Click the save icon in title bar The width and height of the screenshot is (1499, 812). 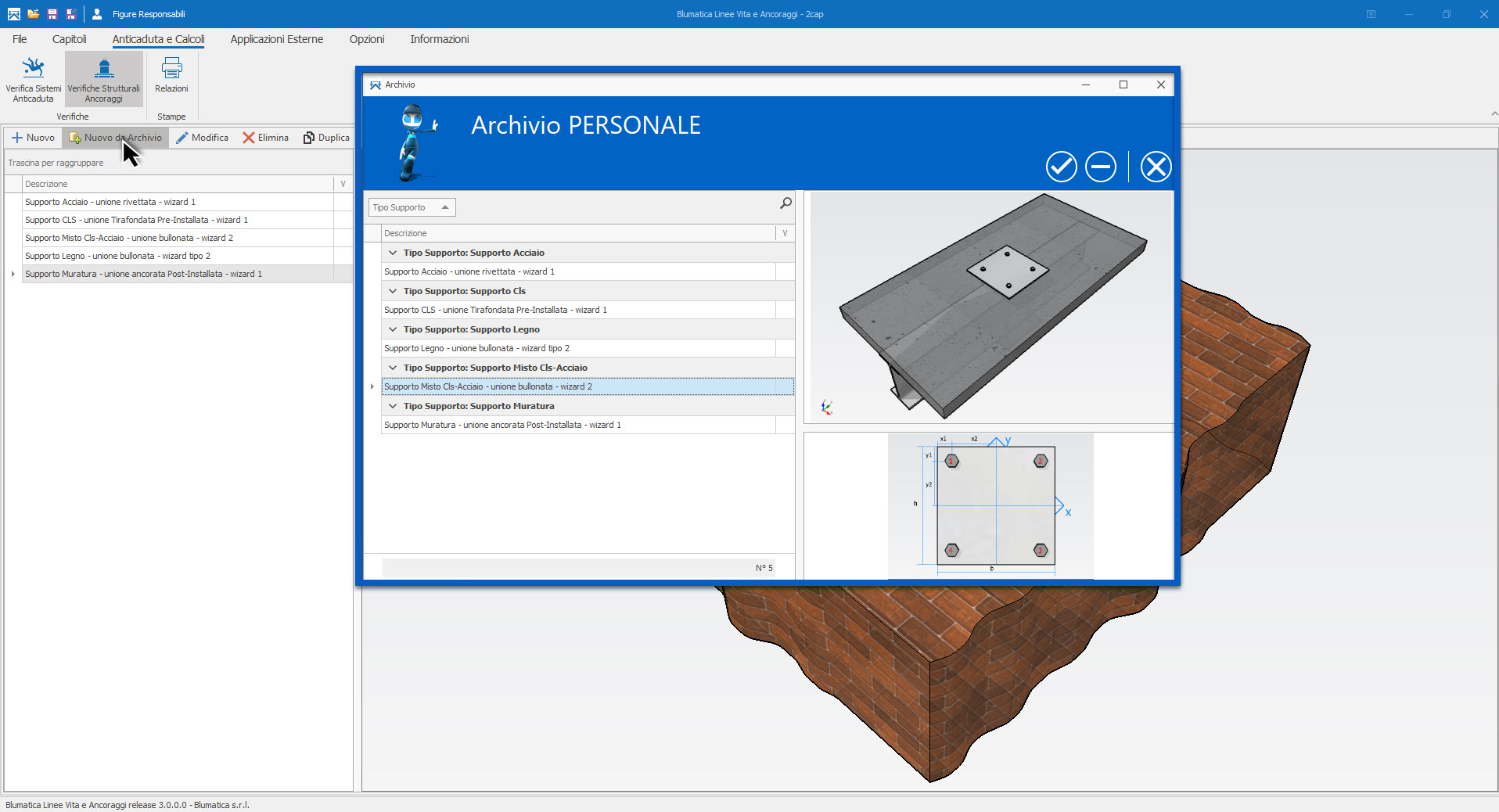click(x=52, y=14)
